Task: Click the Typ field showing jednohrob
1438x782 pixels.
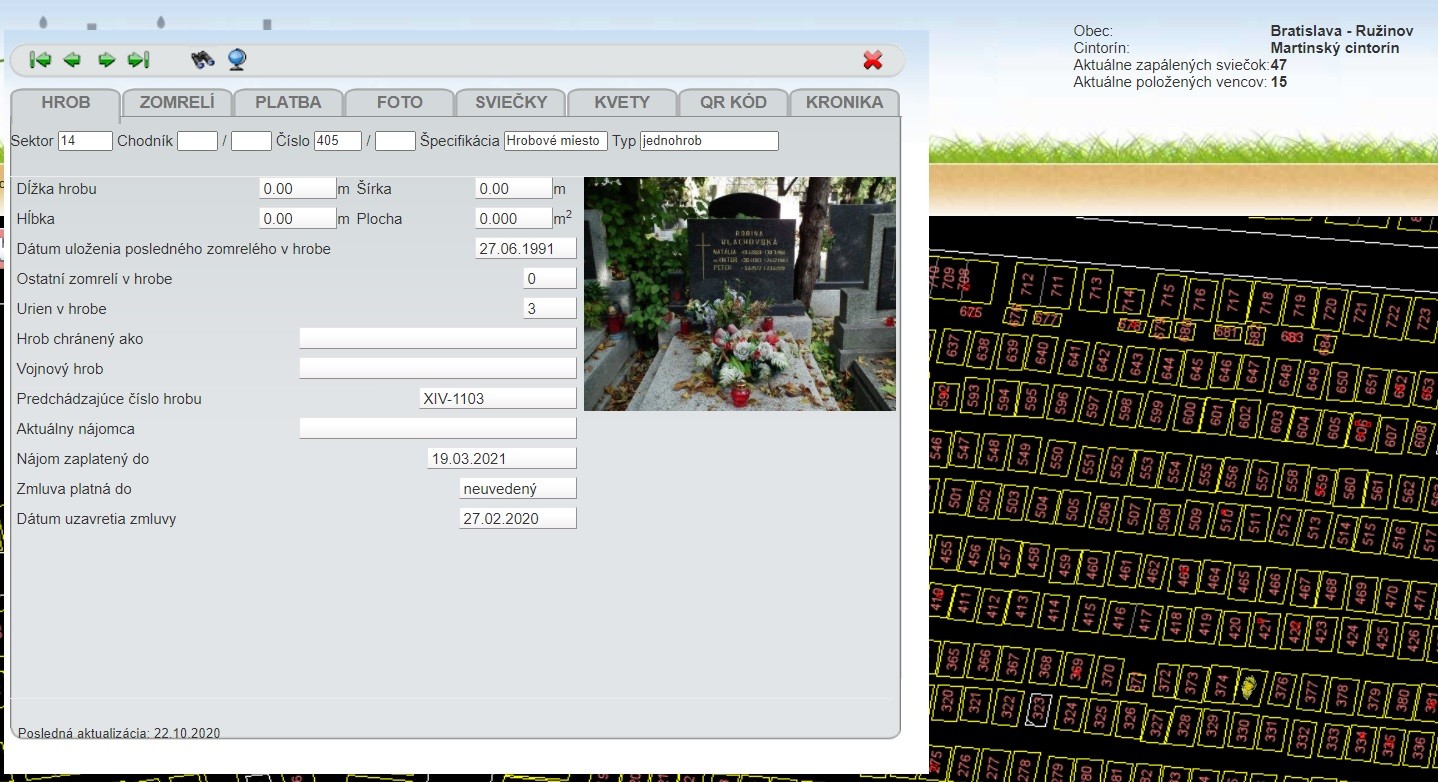Action: [708, 141]
